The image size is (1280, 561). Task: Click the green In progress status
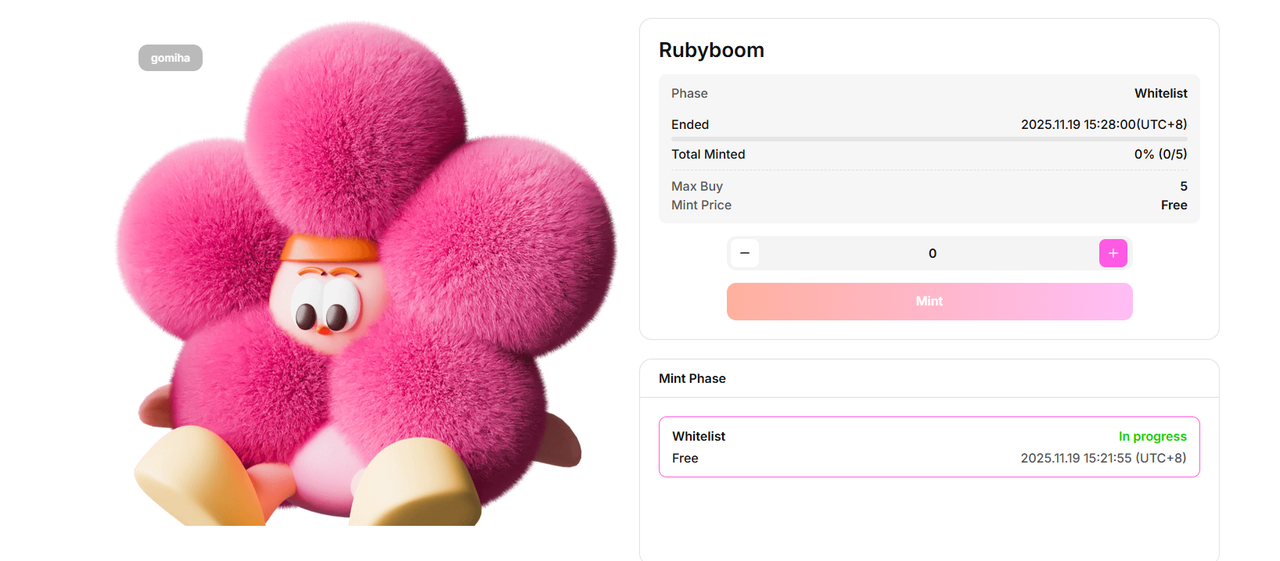(x=1152, y=437)
